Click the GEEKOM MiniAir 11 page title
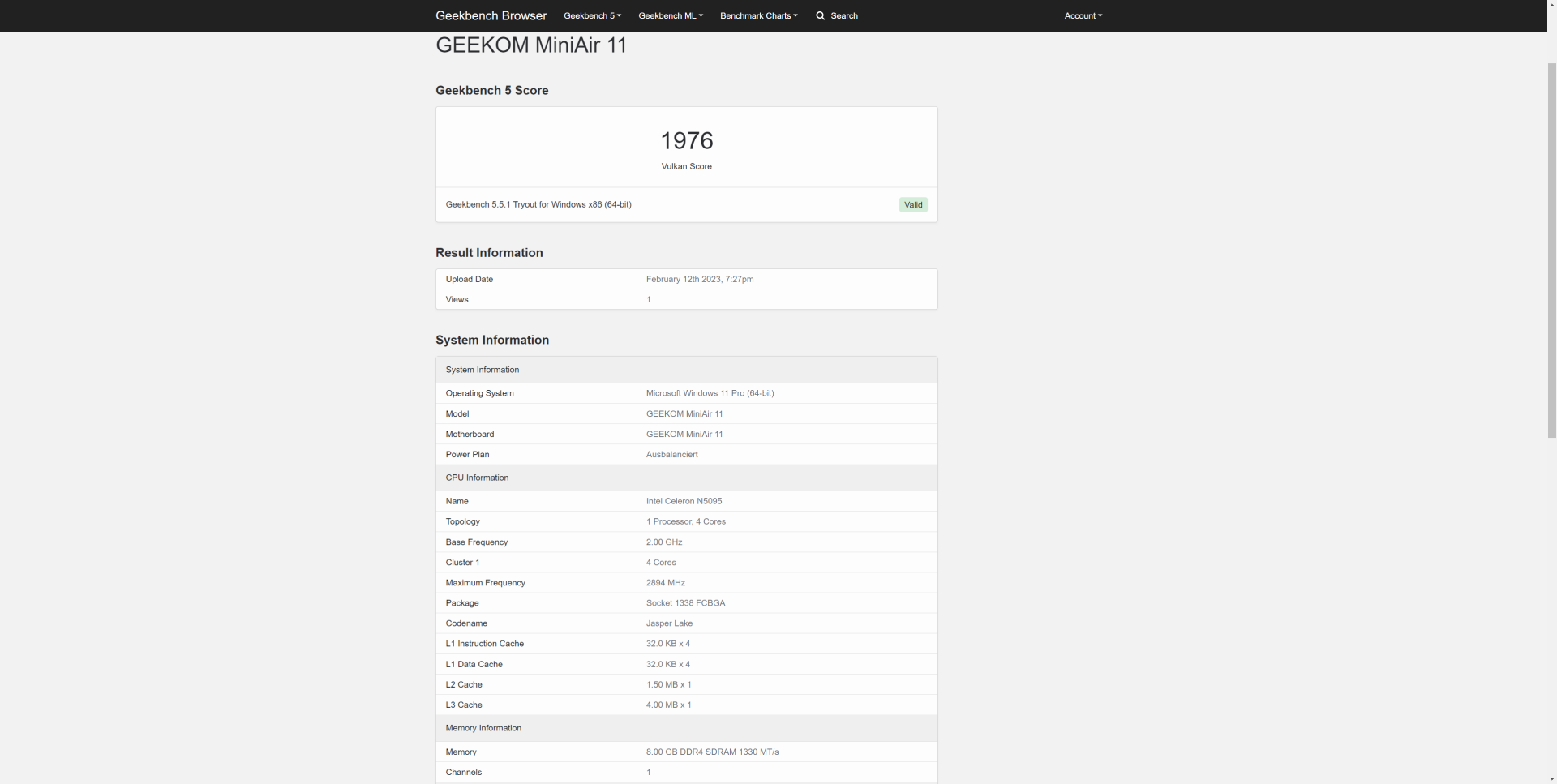 click(531, 45)
